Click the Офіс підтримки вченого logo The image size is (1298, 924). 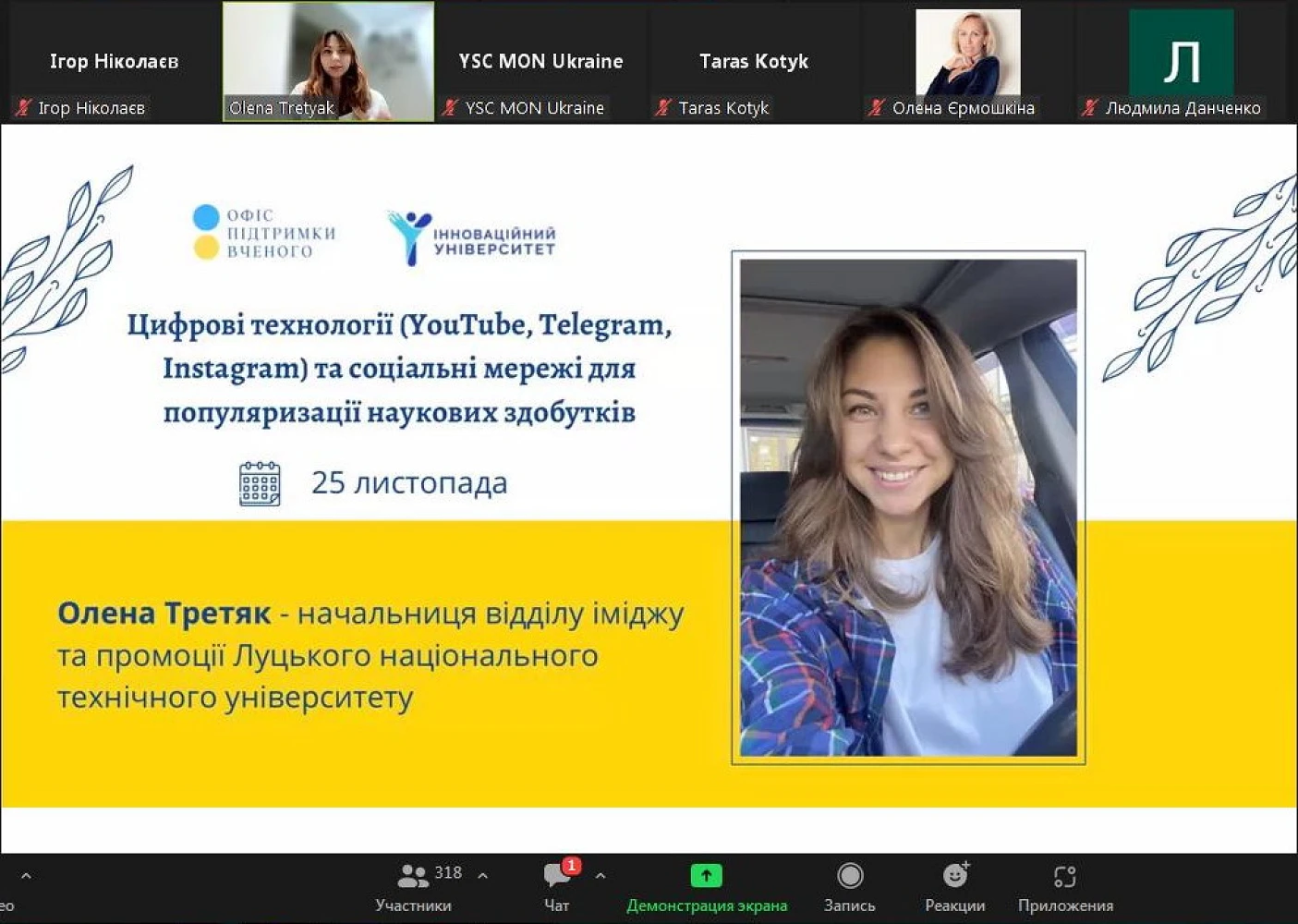(x=264, y=233)
